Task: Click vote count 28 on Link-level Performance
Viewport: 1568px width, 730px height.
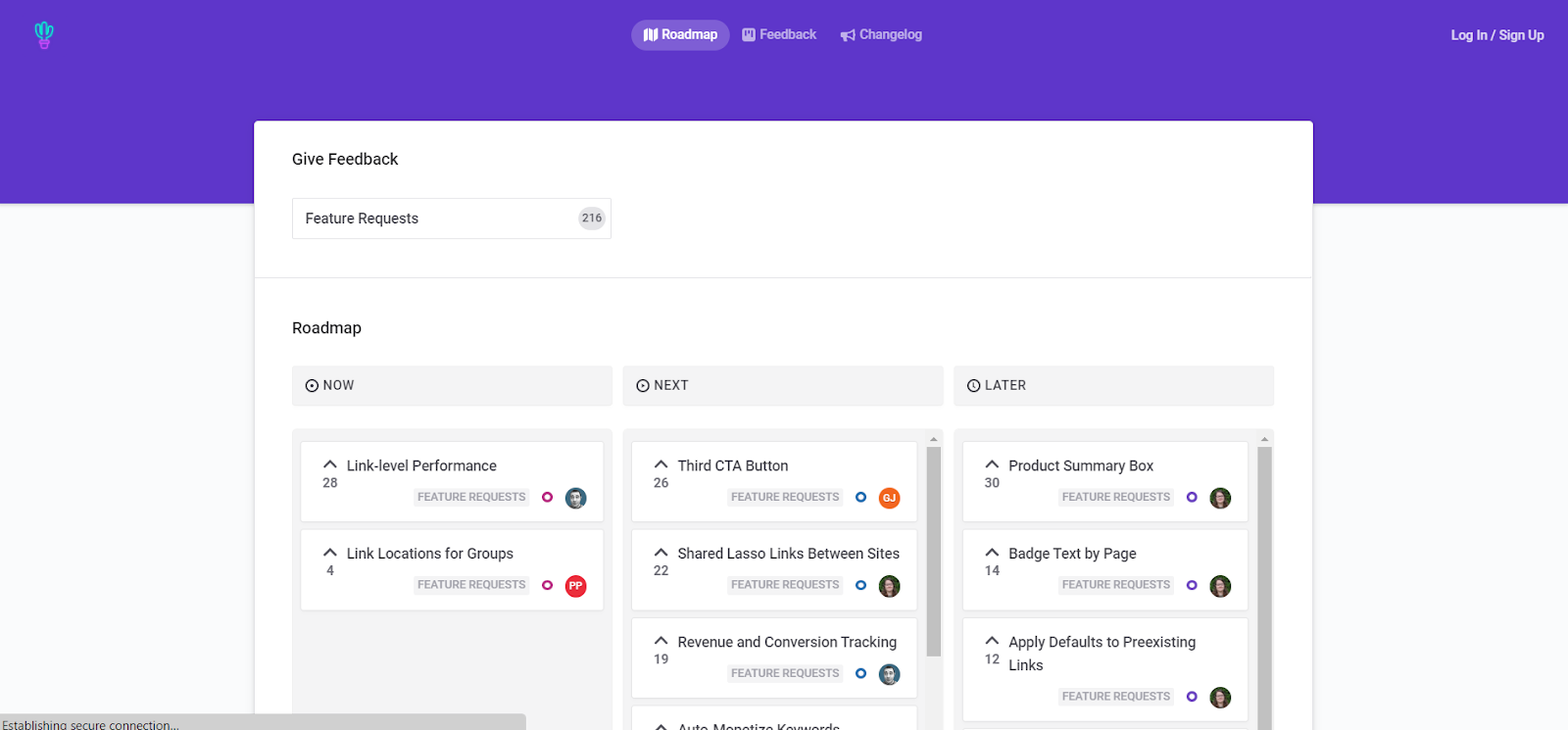Action: tap(330, 483)
